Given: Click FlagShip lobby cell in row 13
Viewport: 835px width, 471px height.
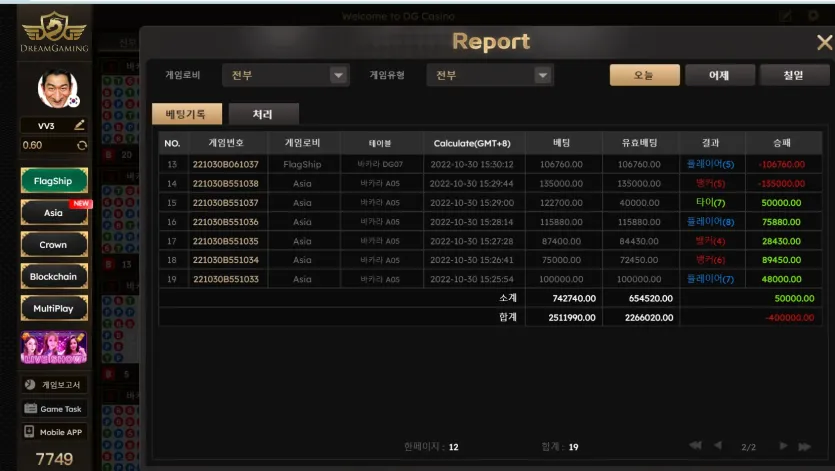Looking at the screenshot, I should (x=302, y=164).
